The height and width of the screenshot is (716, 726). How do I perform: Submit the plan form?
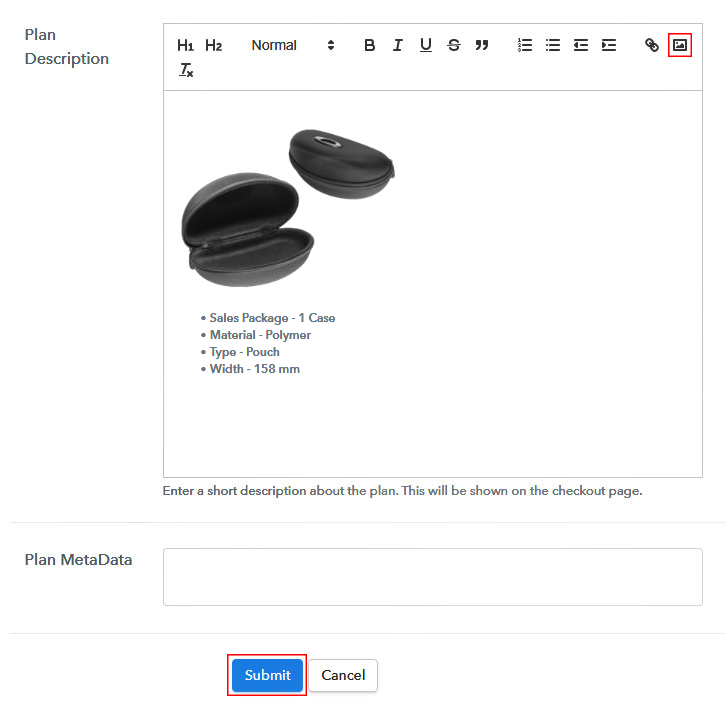click(x=267, y=675)
